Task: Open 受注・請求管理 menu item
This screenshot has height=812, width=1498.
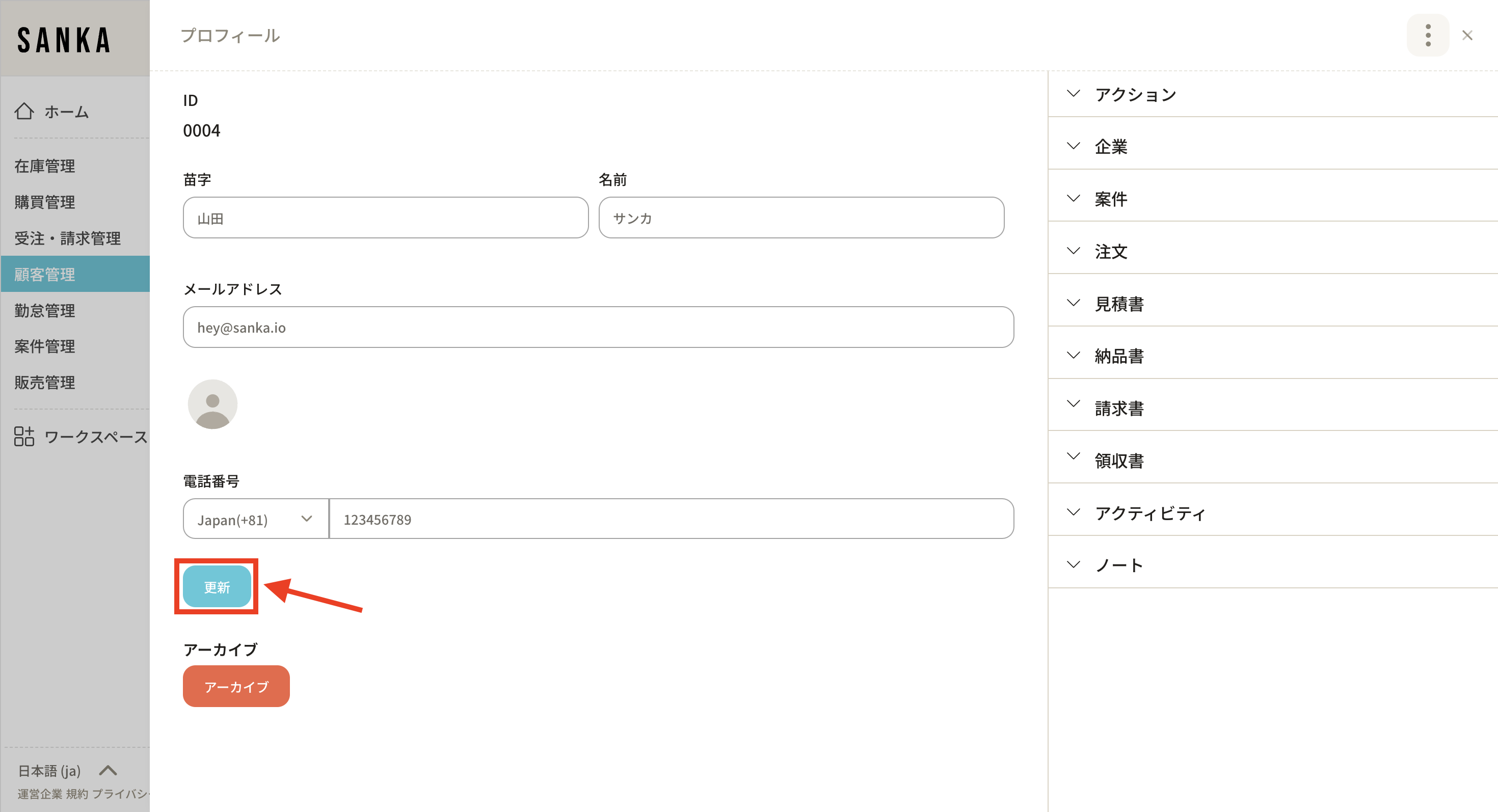Action: [x=67, y=238]
